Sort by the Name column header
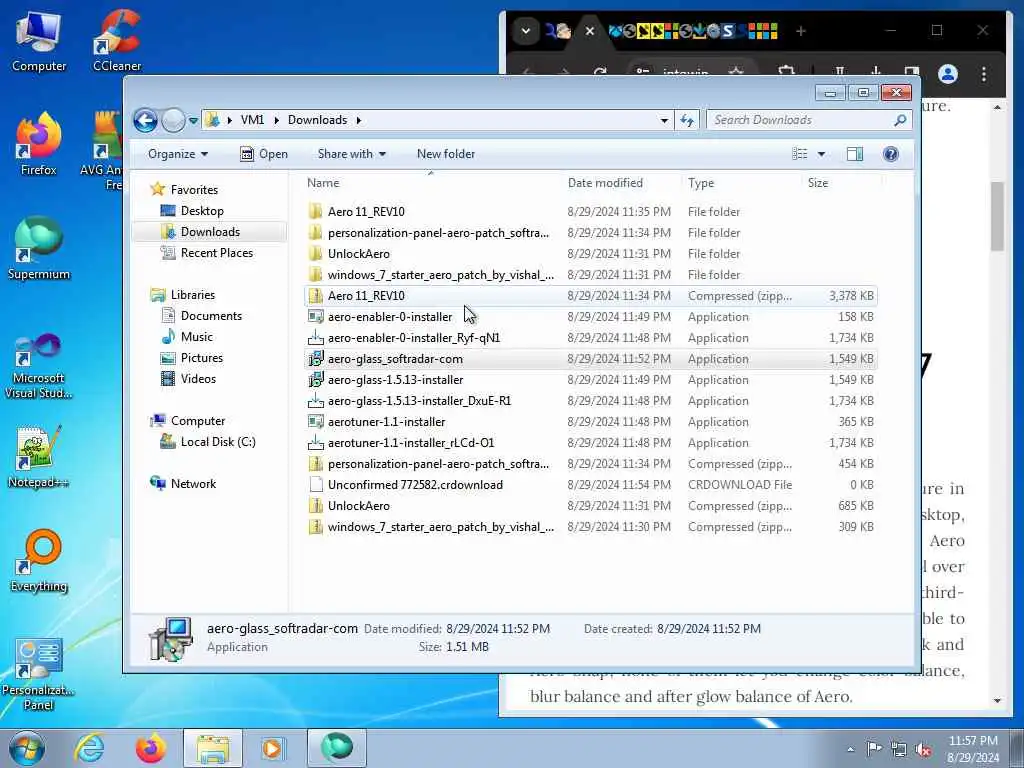This screenshot has width=1024, height=768. coord(431,183)
